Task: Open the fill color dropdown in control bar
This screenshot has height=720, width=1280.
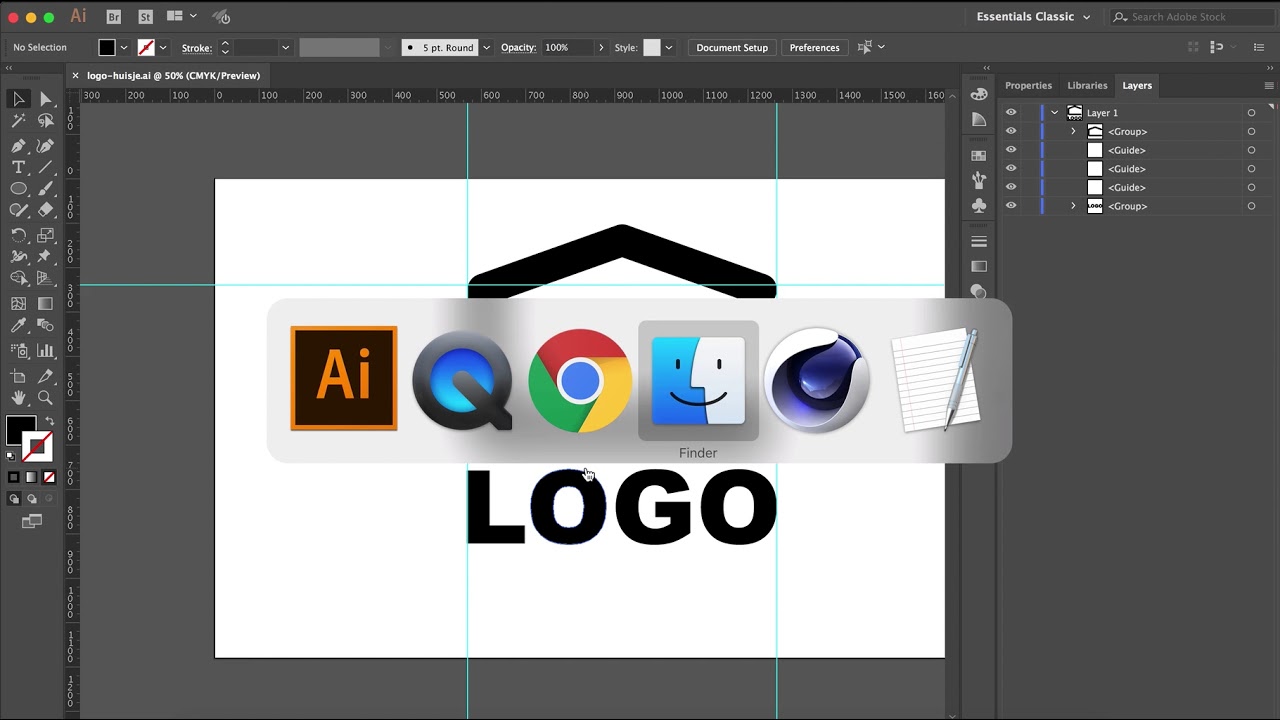Action: [x=124, y=48]
